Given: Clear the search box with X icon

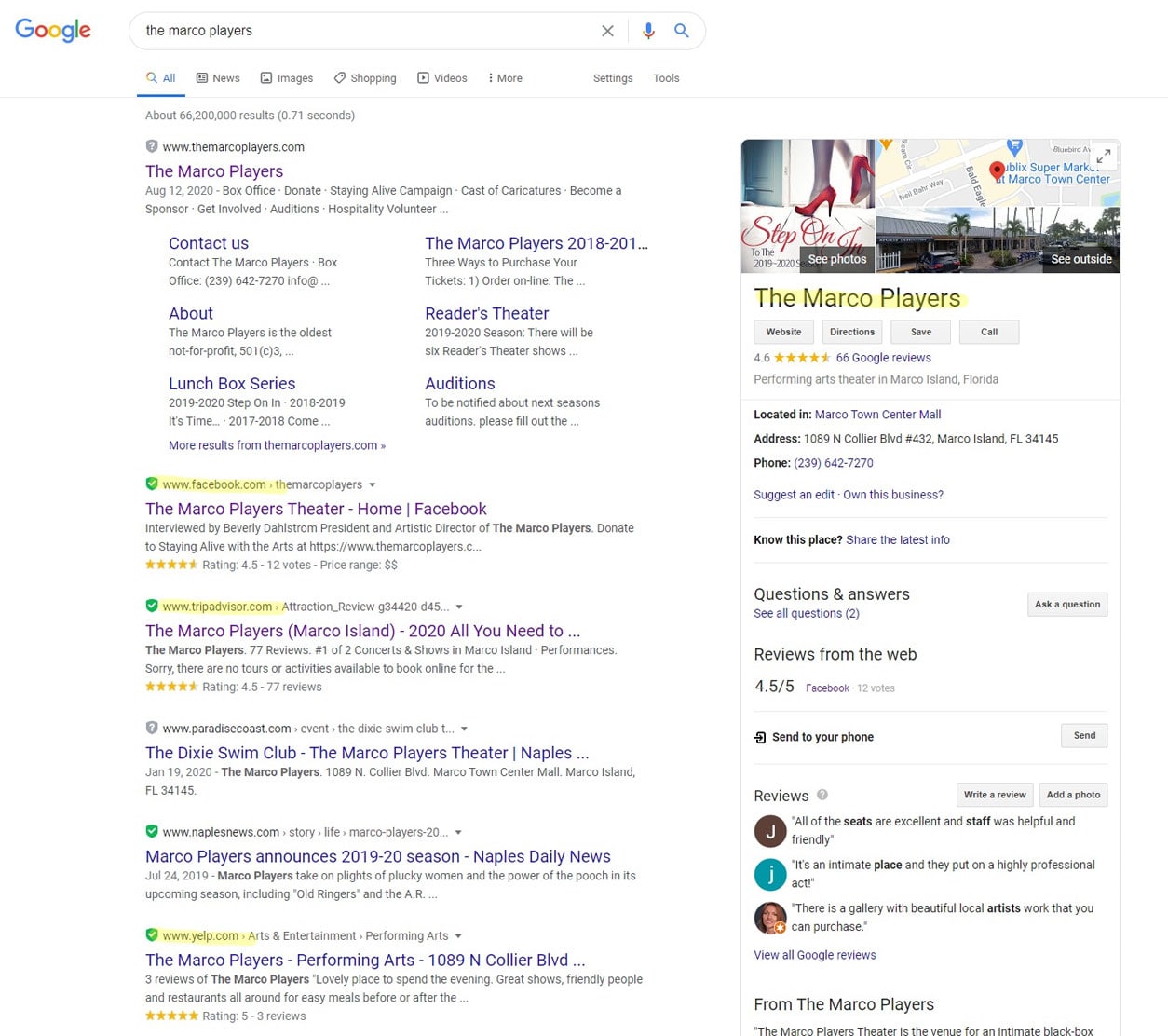Looking at the screenshot, I should click(x=607, y=31).
